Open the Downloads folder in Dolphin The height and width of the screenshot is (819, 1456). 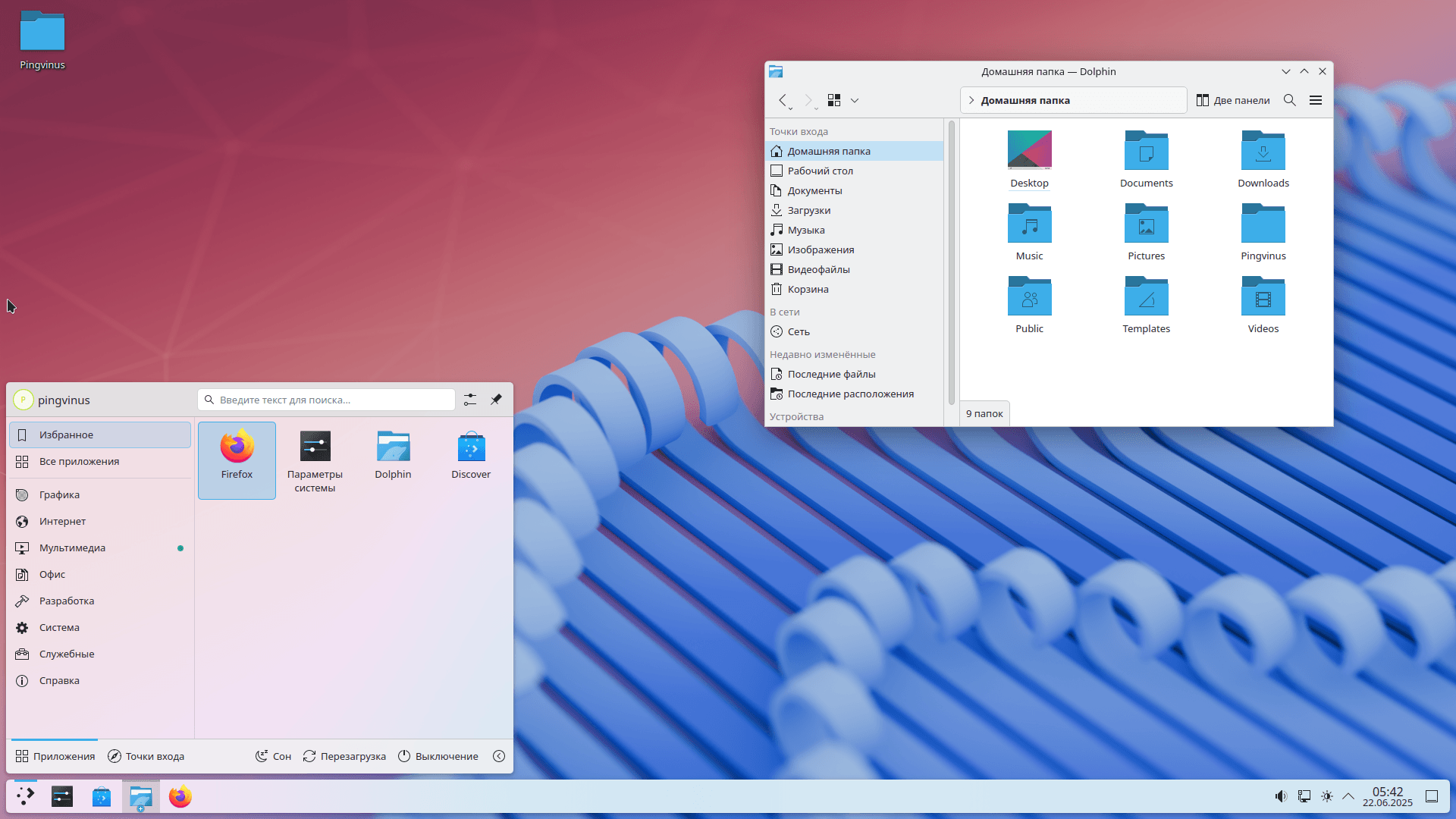1263,159
